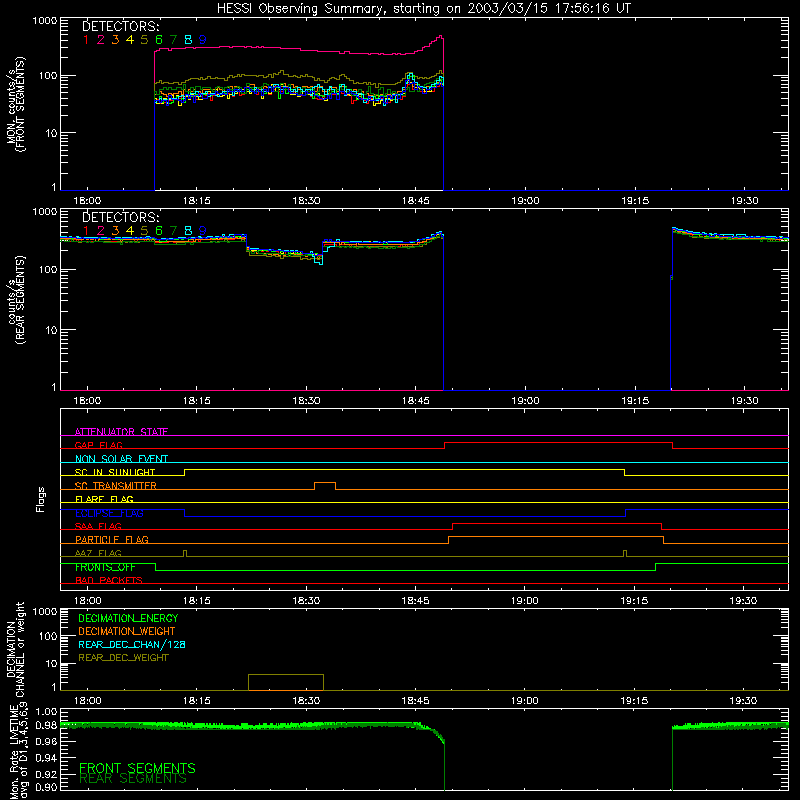Click the SAA_FLAG label
This screenshot has height=800, width=800.
click(x=98, y=526)
